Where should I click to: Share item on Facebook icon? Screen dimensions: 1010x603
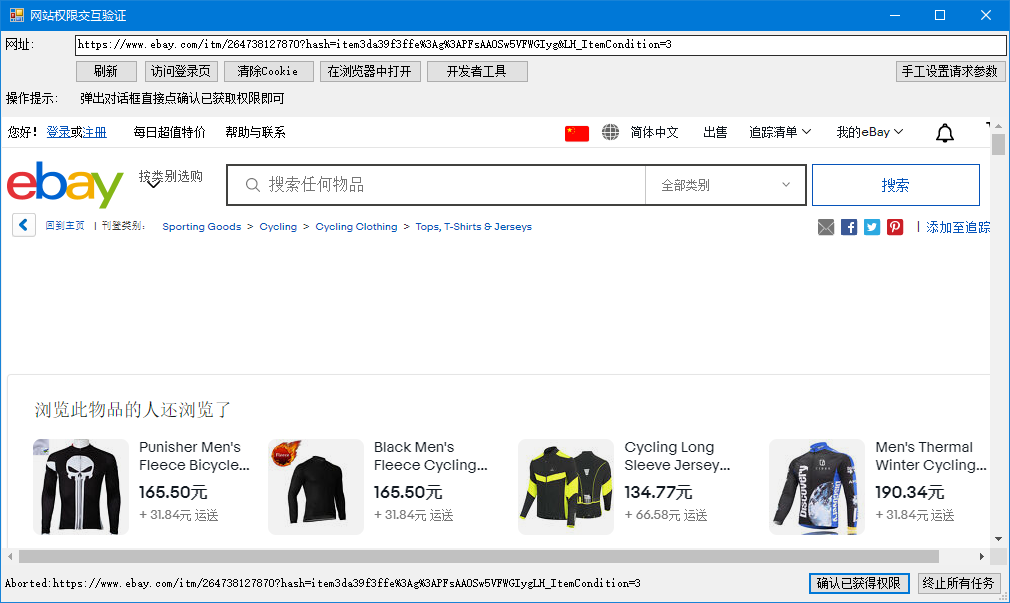[x=849, y=227]
